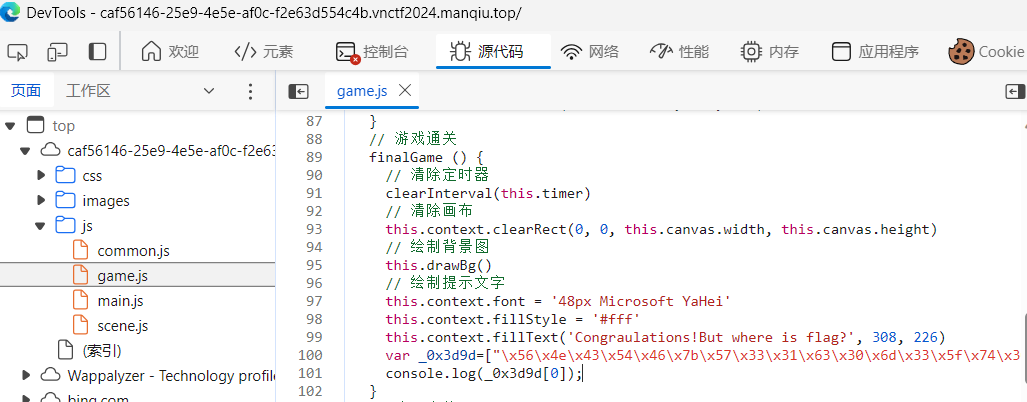The image size is (1027, 402).
Task: Activate the inspect element picker icon
Action: coord(18,51)
